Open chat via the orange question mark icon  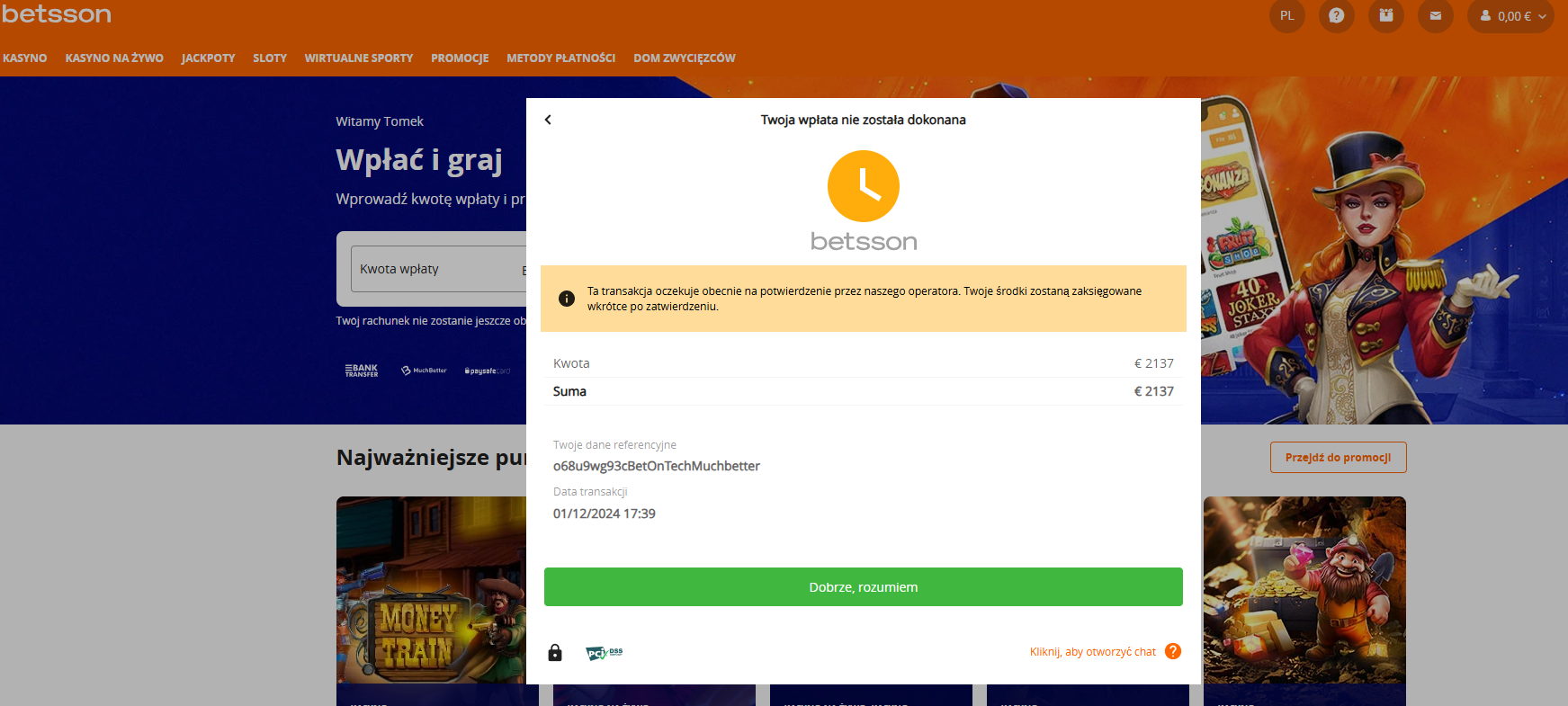pyautogui.click(x=1173, y=651)
